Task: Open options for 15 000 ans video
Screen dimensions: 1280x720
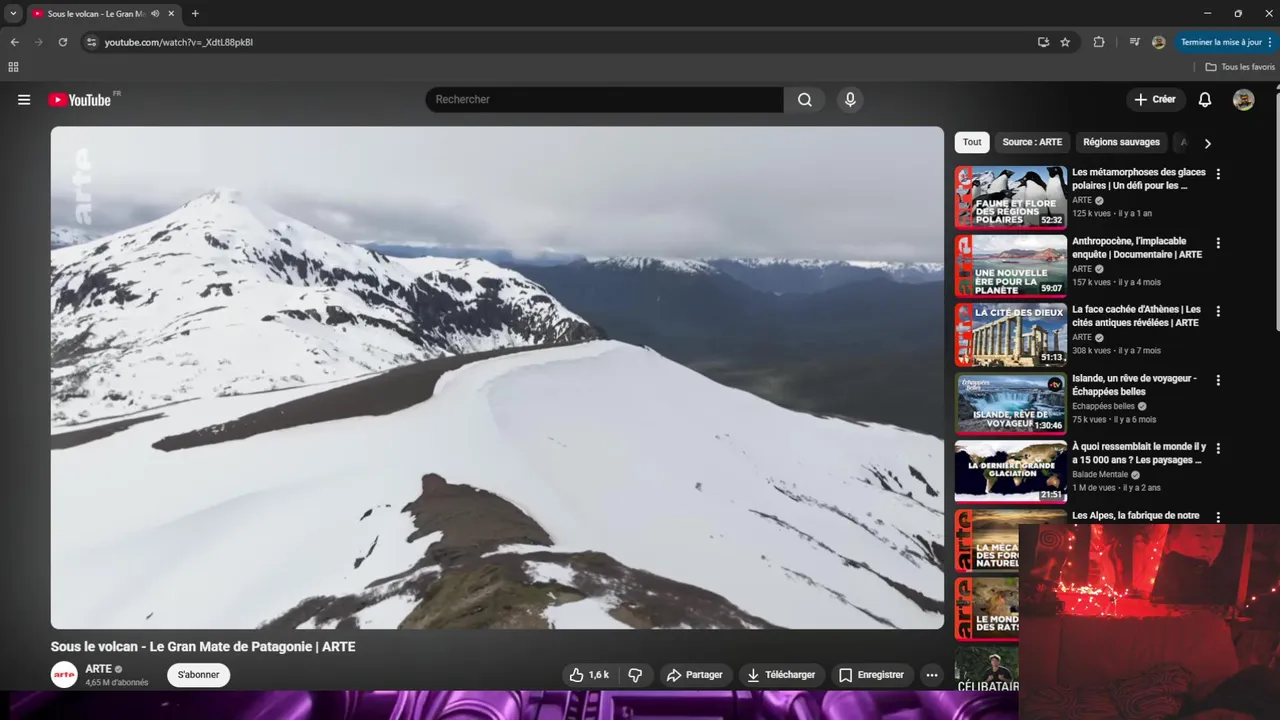Action: 1218,449
